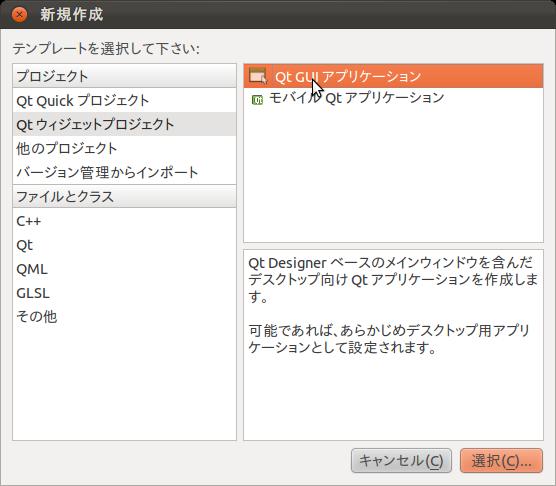Select the 他のプロジェクト category
This screenshot has height=486, width=556.
pos(124,148)
